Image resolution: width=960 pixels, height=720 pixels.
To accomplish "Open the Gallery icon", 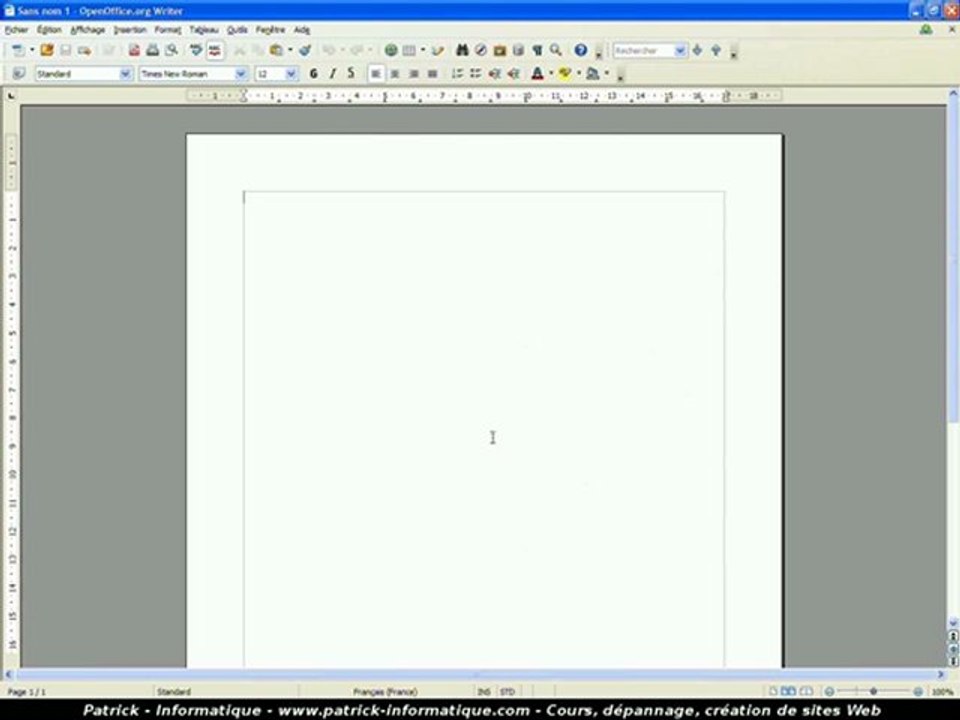I will point(500,51).
